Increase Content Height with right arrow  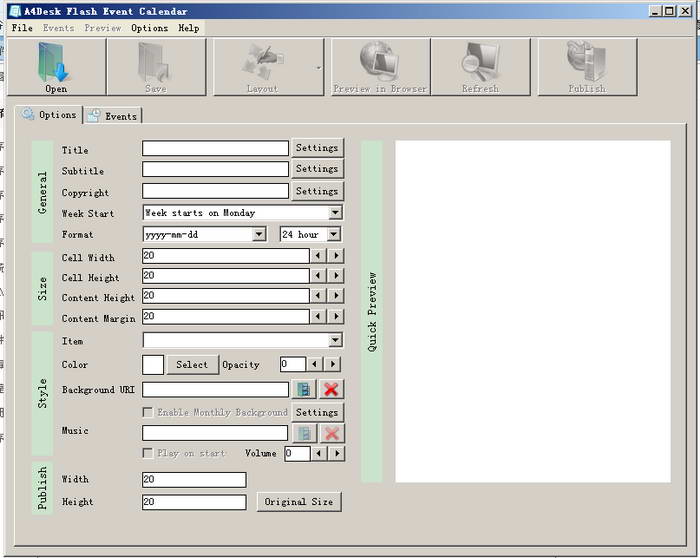coord(336,296)
